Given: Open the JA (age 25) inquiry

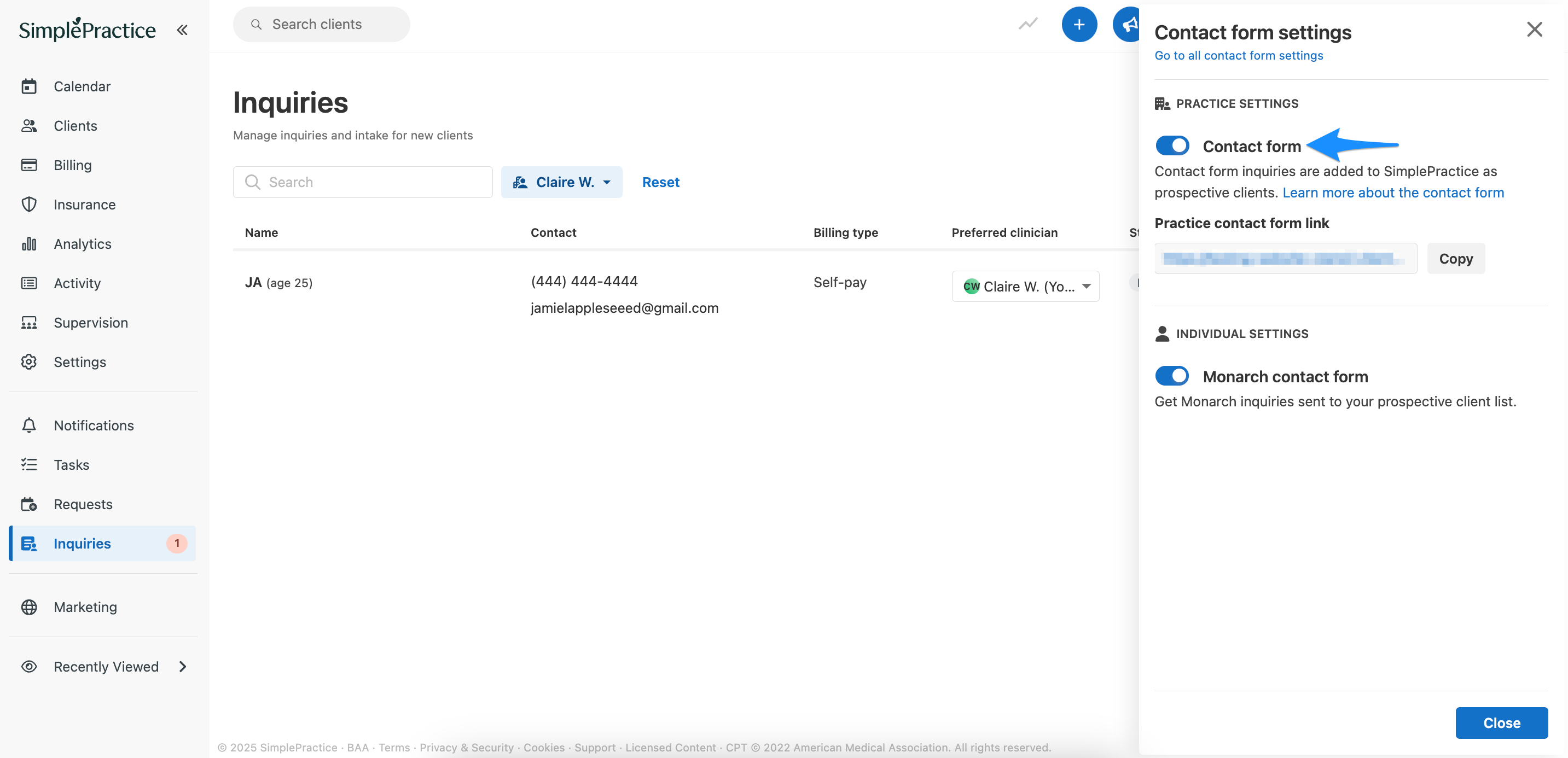Looking at the screenshot, I should [x=278, y=283].
